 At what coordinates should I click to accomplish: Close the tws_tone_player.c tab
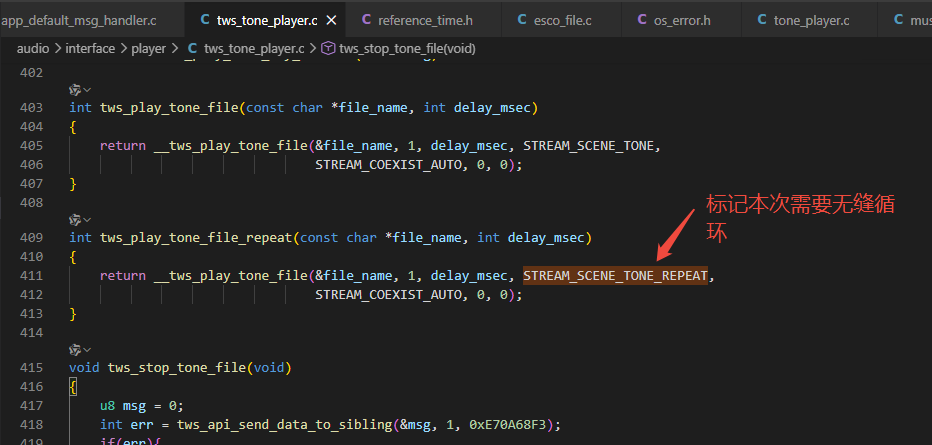pos(332,20)
